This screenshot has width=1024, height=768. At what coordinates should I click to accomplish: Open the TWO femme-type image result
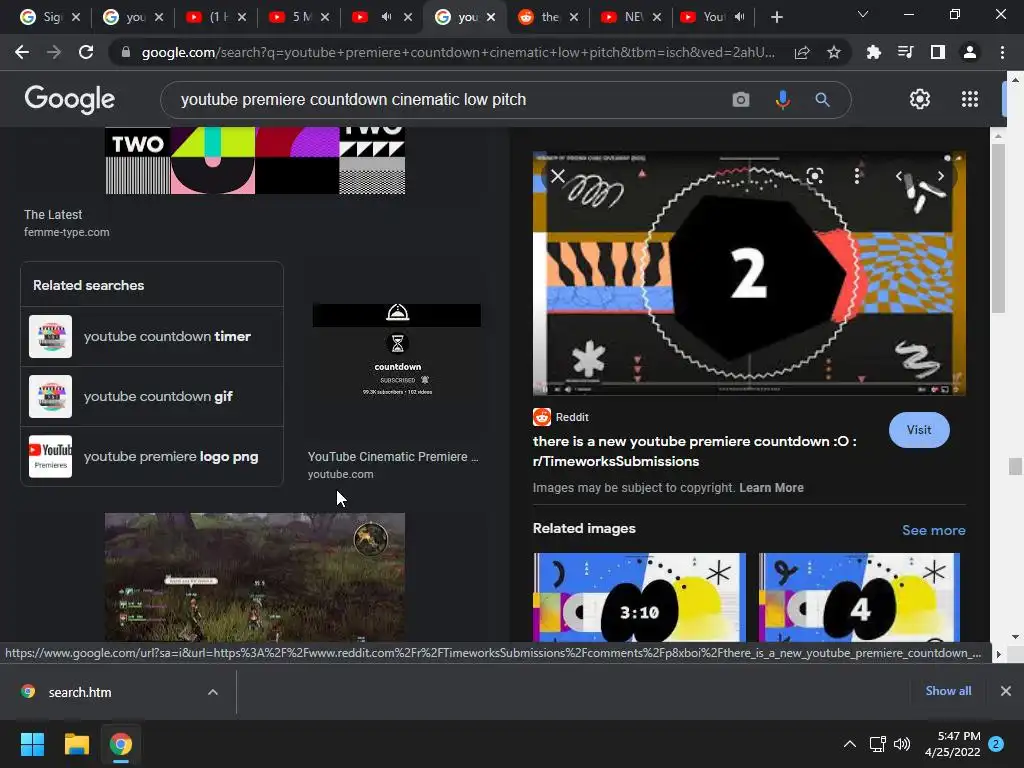pyautogui.click(x=255, y=161)
